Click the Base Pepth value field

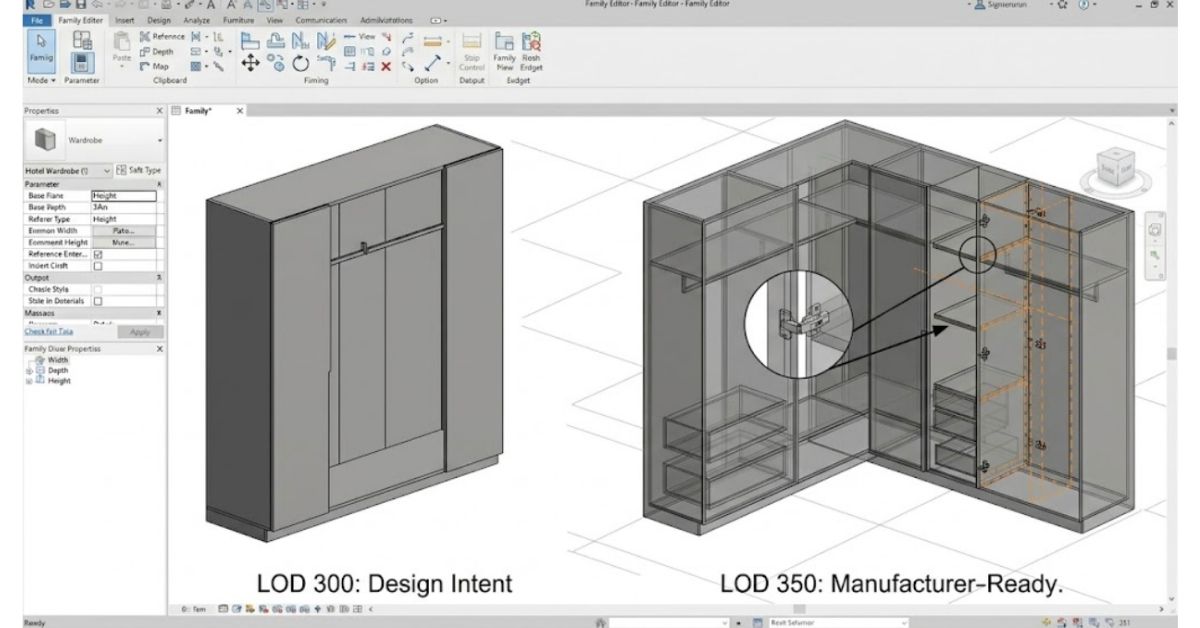124,207
